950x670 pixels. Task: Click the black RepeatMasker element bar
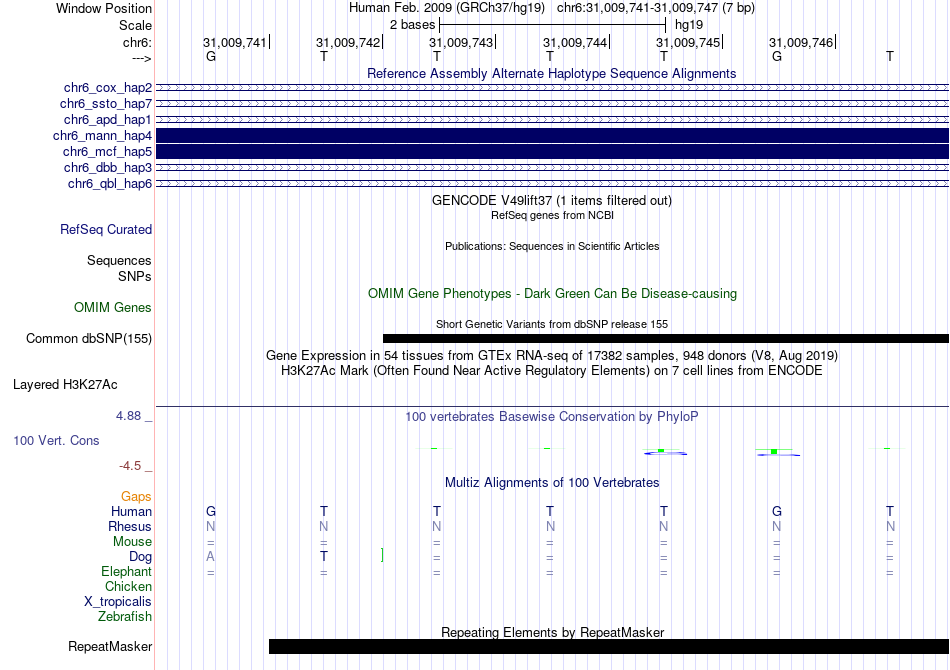point(609,646)
